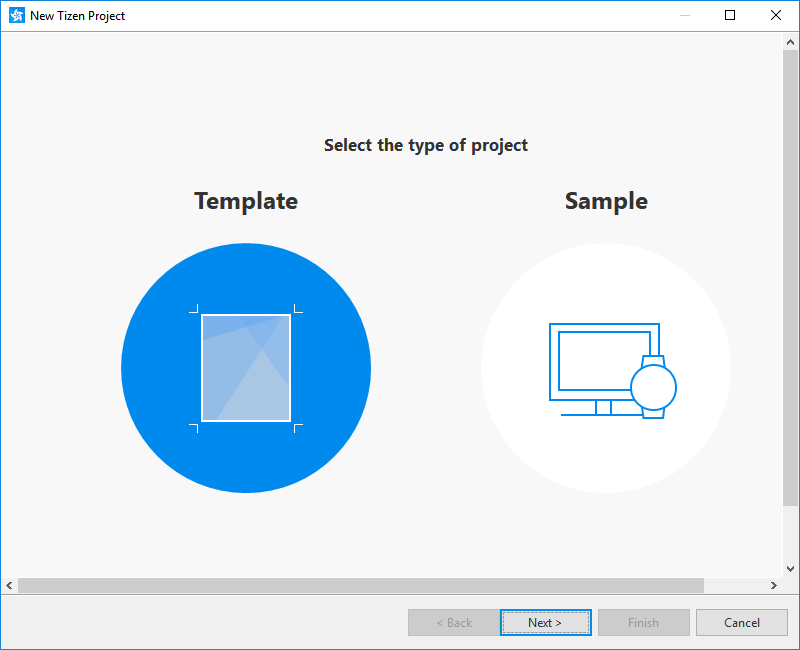Click the Sample heading text
The image size is (800, 650).
pyautogui.click(x=606, y=201)
